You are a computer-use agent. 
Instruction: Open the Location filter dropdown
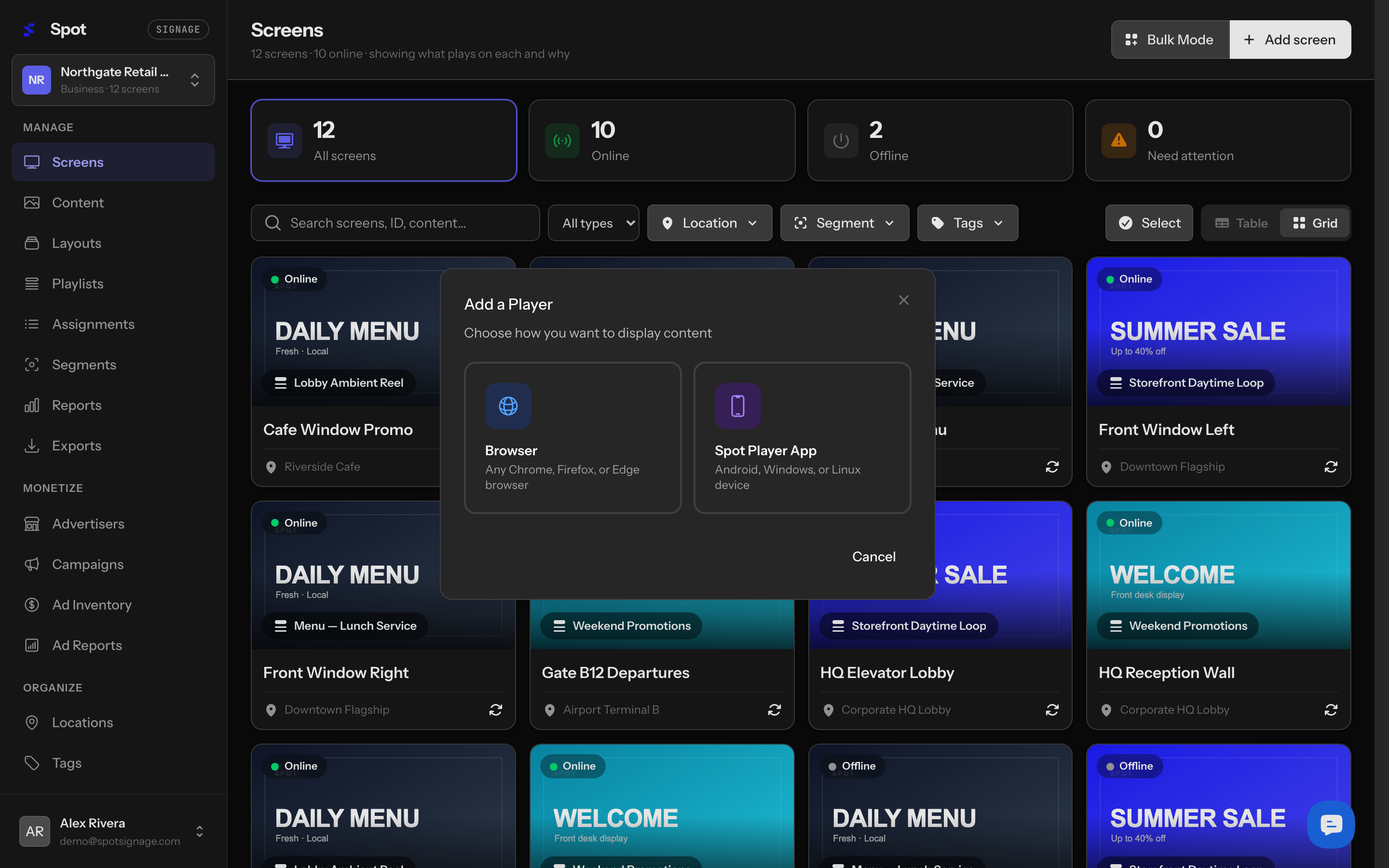coord(709,223)
